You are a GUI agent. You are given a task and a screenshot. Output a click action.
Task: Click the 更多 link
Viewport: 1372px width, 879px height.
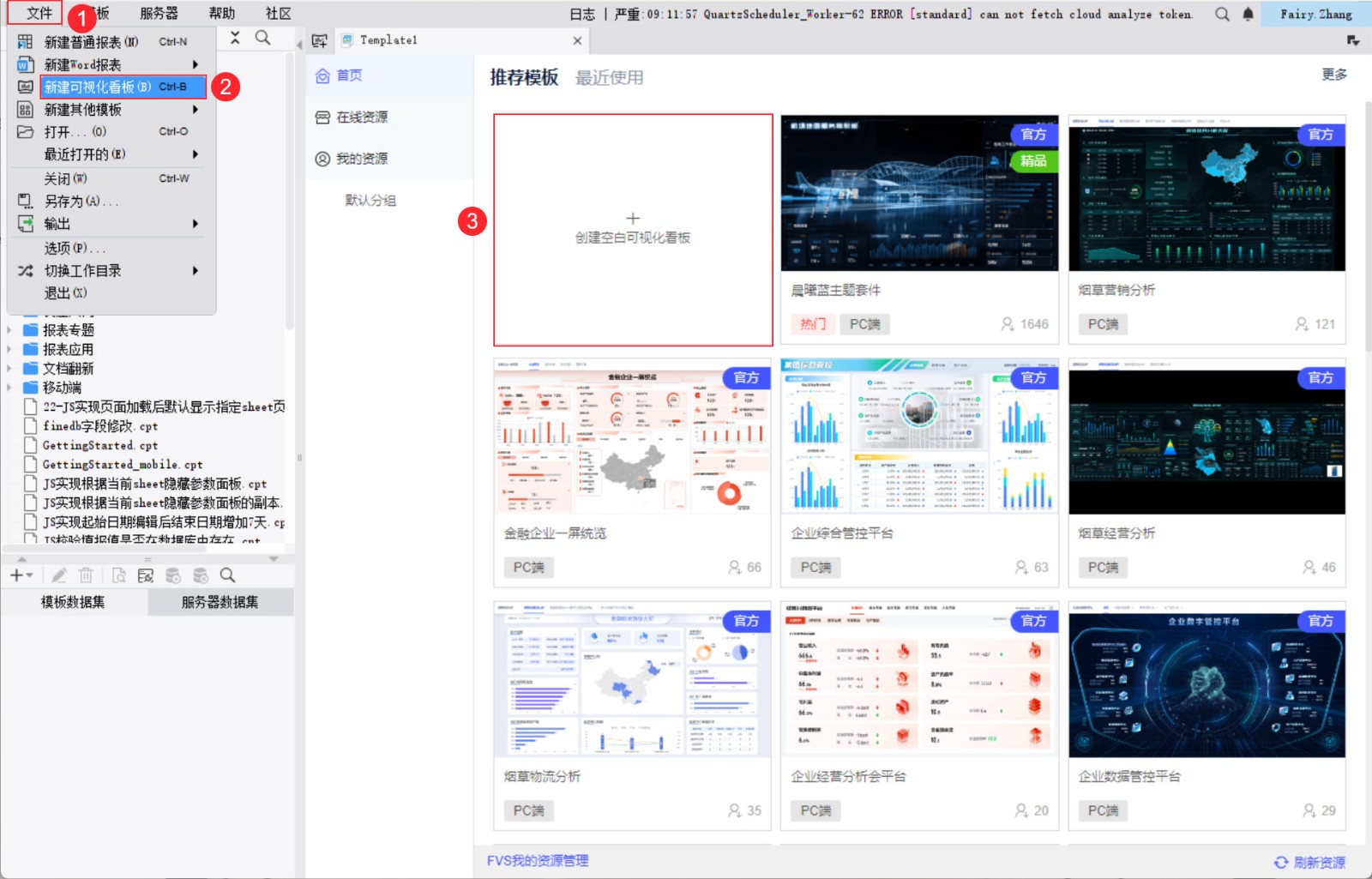click(1334, 75)
